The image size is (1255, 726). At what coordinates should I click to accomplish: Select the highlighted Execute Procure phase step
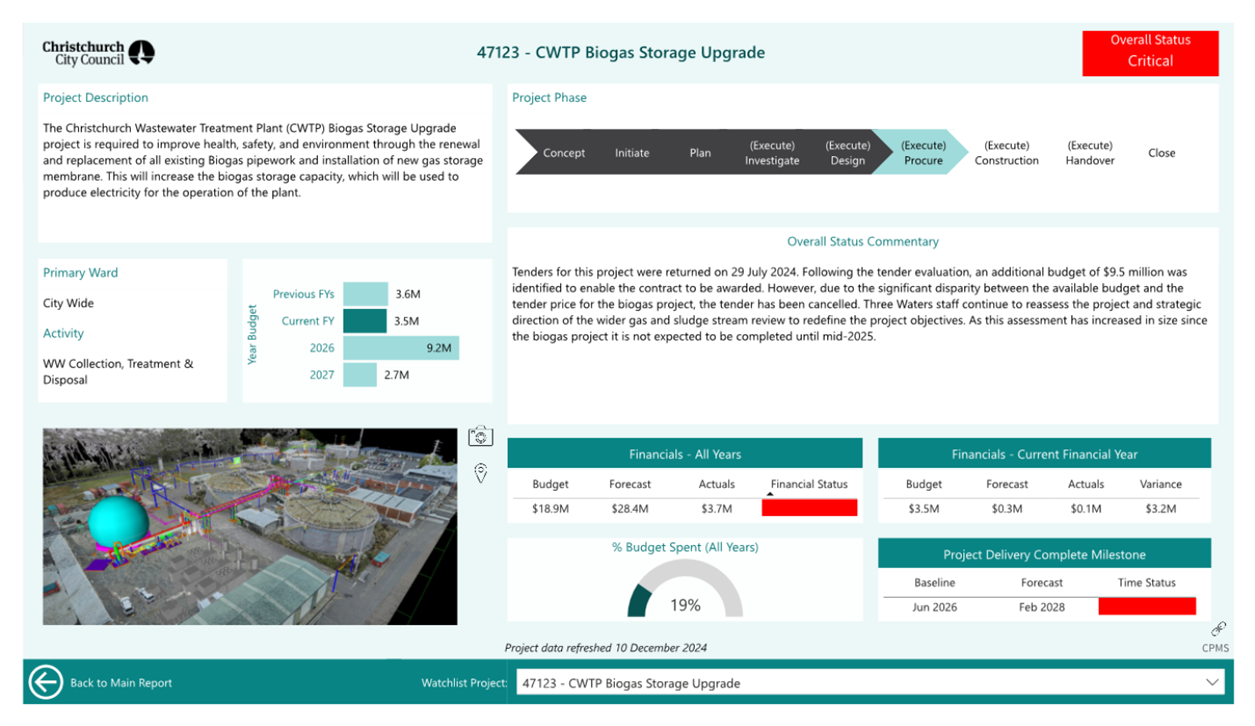click(x=923, y=153)
